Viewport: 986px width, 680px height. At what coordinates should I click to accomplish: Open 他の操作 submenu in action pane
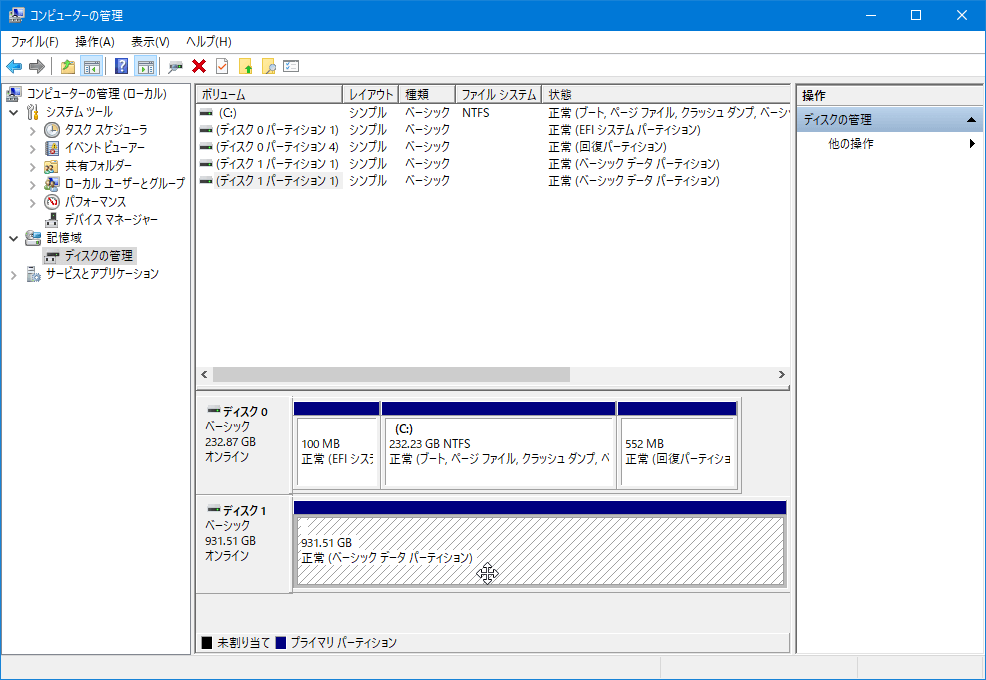click(851, 144)
